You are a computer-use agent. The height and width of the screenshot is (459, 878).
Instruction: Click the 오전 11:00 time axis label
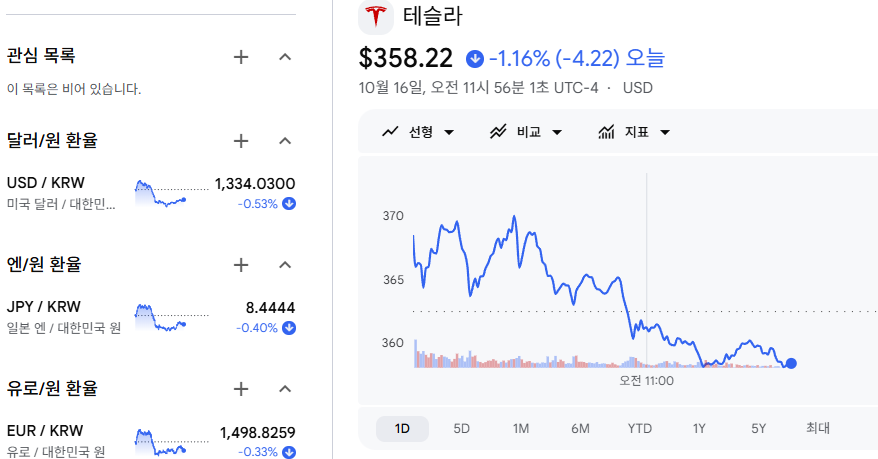coord(646,381)
